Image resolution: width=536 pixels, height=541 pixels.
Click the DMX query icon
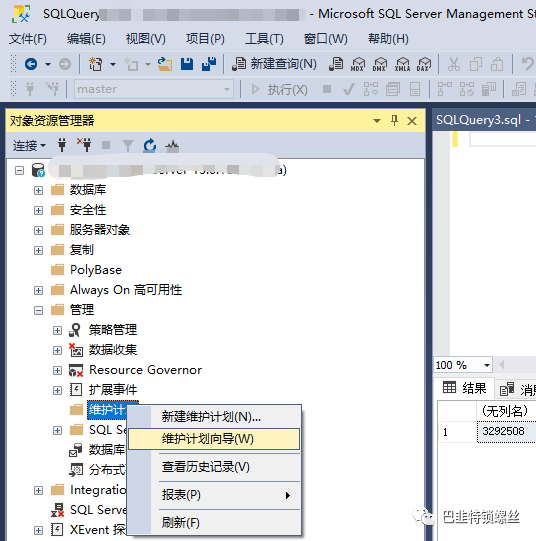(380, 64)
